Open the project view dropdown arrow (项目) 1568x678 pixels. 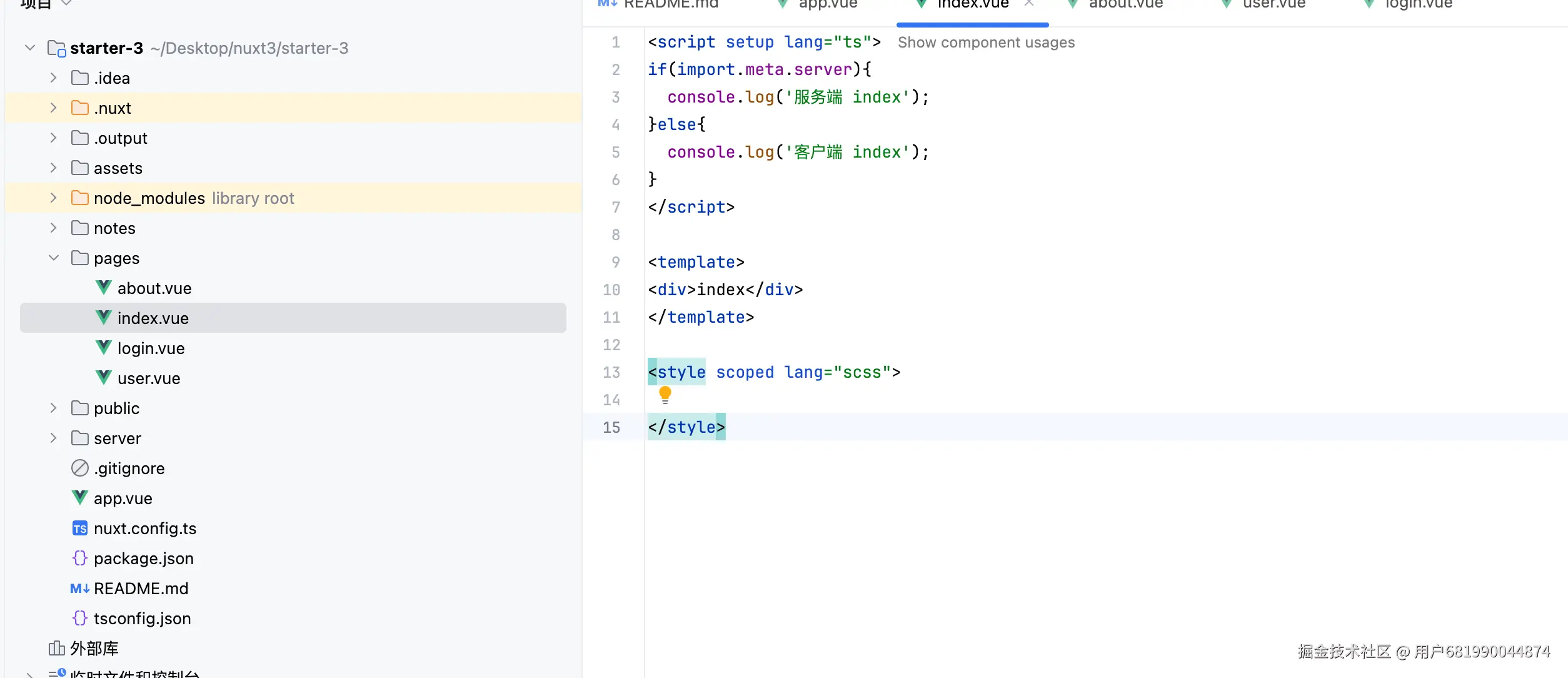click(x=67, y=4)
